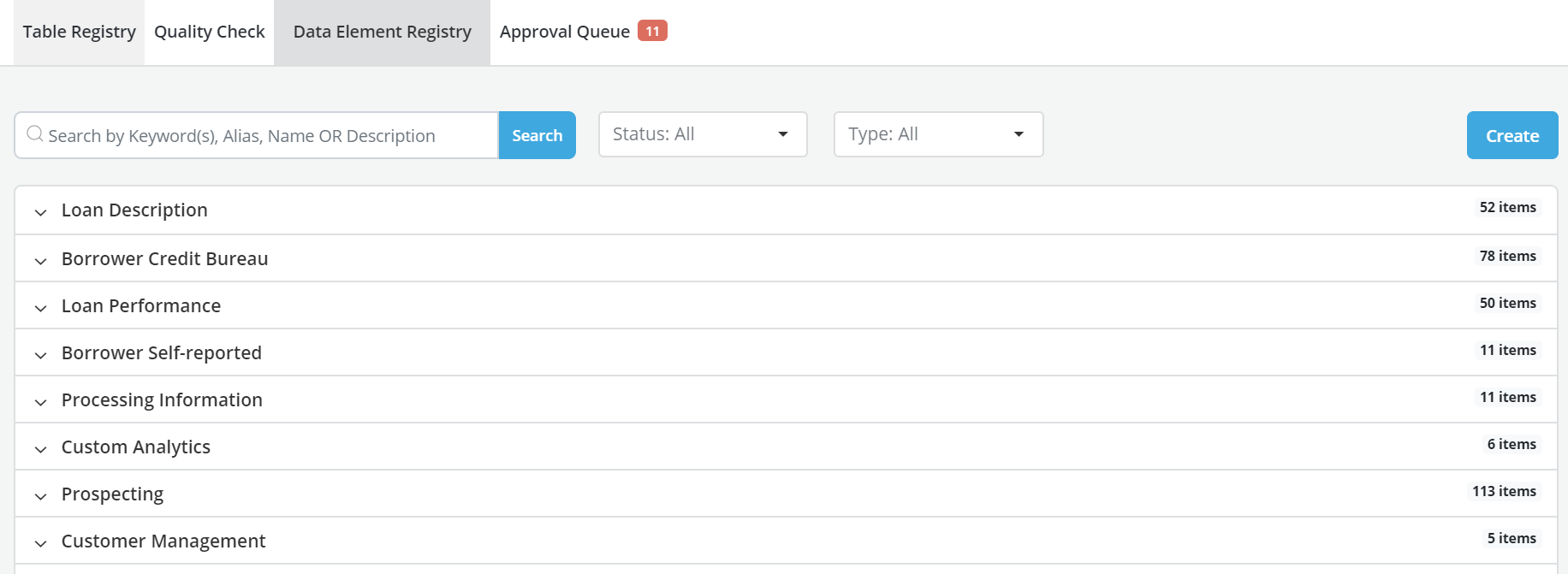1568x574 pixels.
Task: Click the magnifier icon in search box
Action: (x=35, y=134)
